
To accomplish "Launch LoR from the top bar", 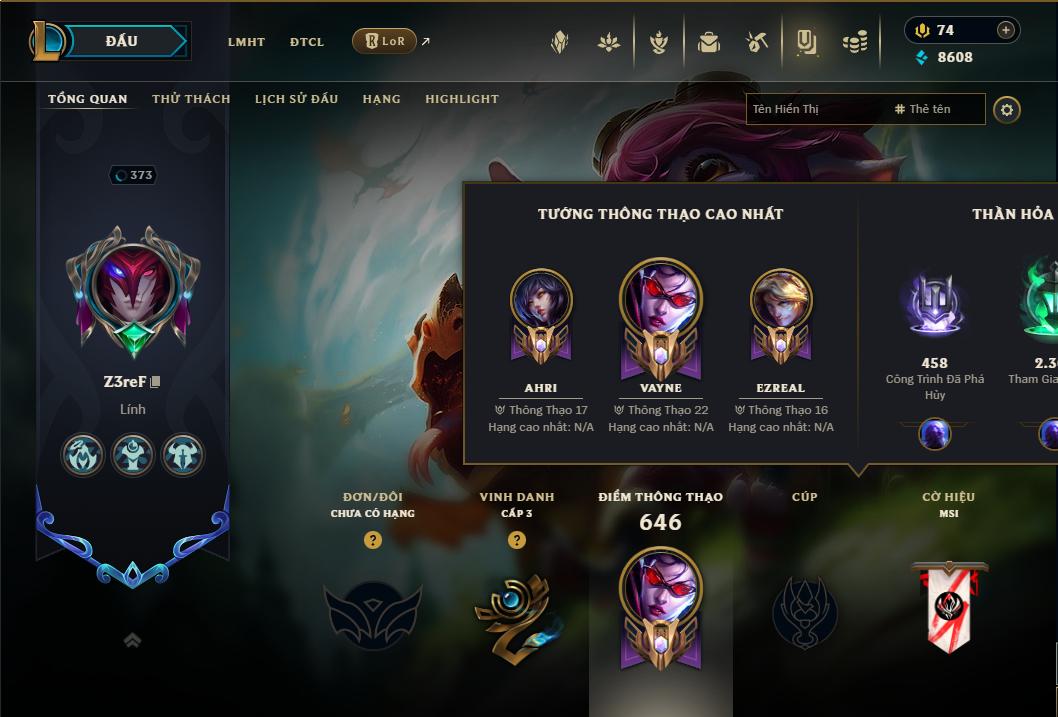I will [385, 41].
